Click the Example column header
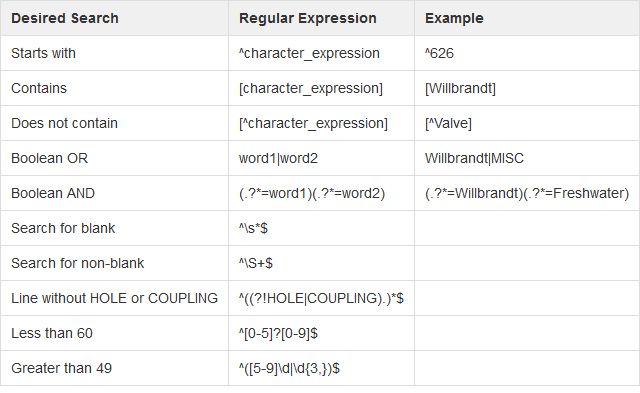Image resolution: width=640 pixels, height=393 pixels. point(454,18)
